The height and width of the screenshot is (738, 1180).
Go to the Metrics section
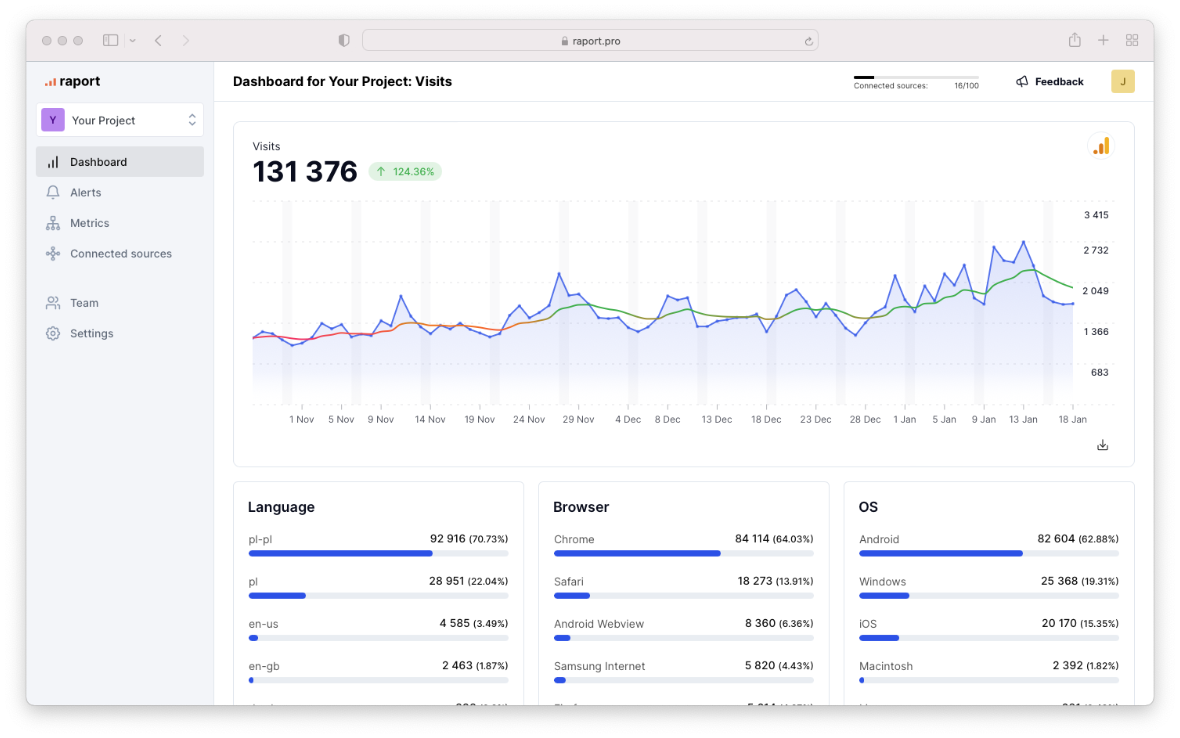coord(89,223)
